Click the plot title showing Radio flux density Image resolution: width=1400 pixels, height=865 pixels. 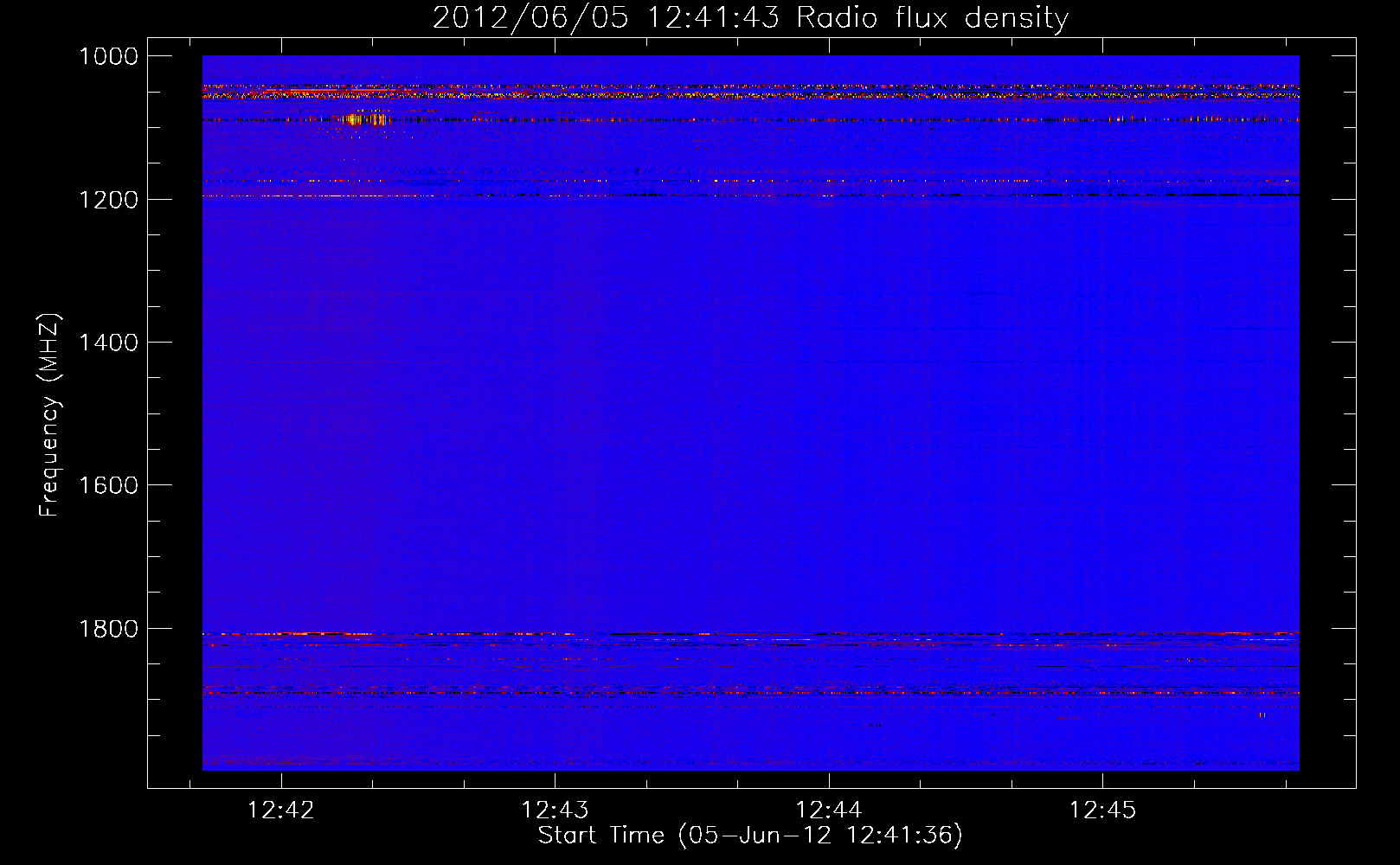[750, 17]
